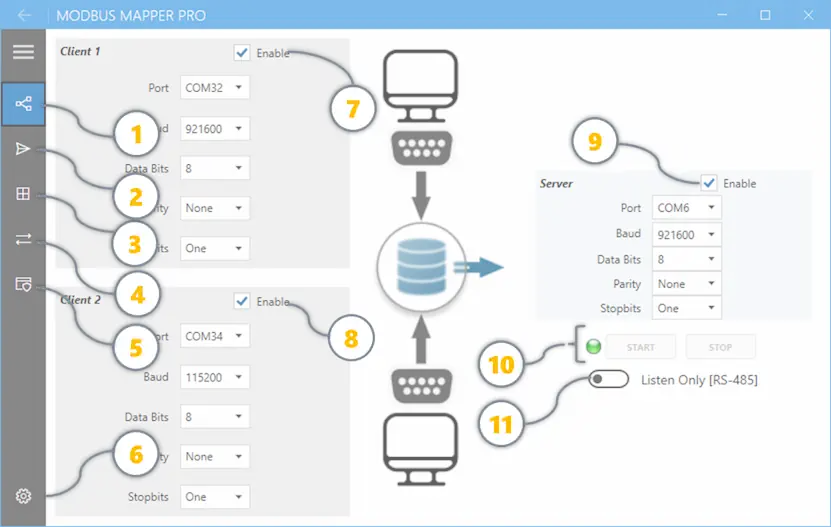Open Client 2 Baud 115200 dropdown

215,377
